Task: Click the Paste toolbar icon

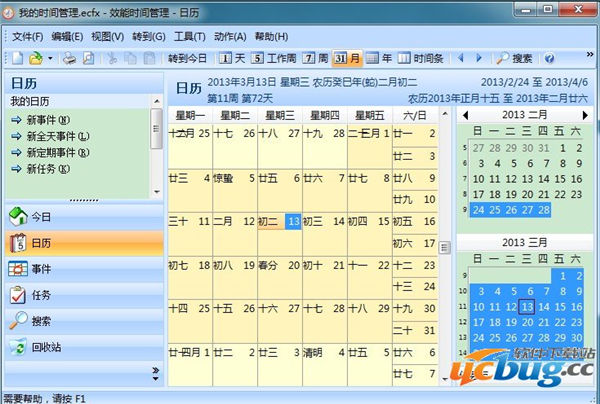Action: click(150, 58)
